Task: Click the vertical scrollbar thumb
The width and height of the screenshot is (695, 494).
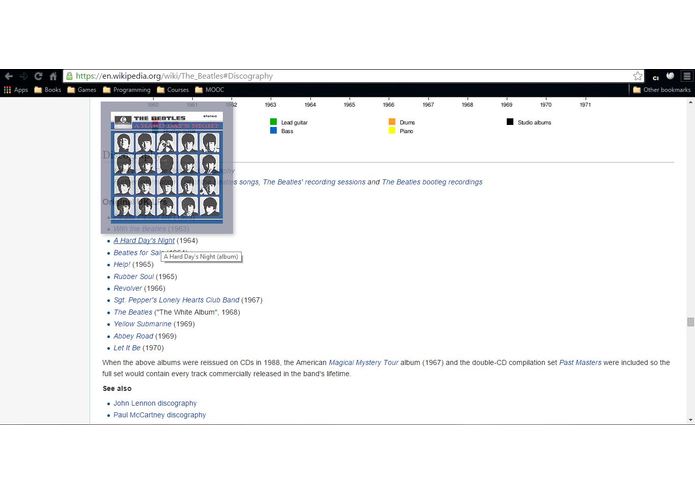Action: point(691,322)
